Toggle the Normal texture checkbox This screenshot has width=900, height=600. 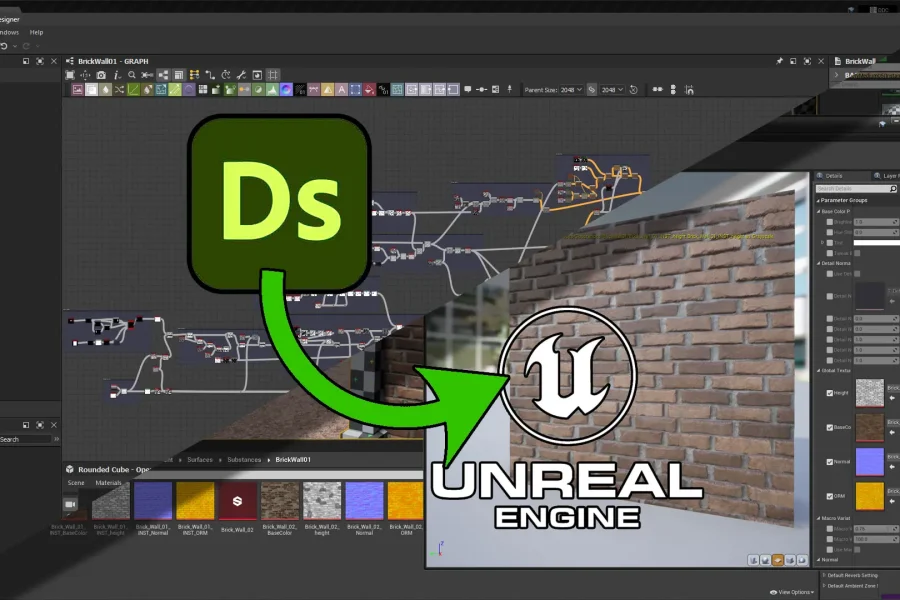(829, 462)
